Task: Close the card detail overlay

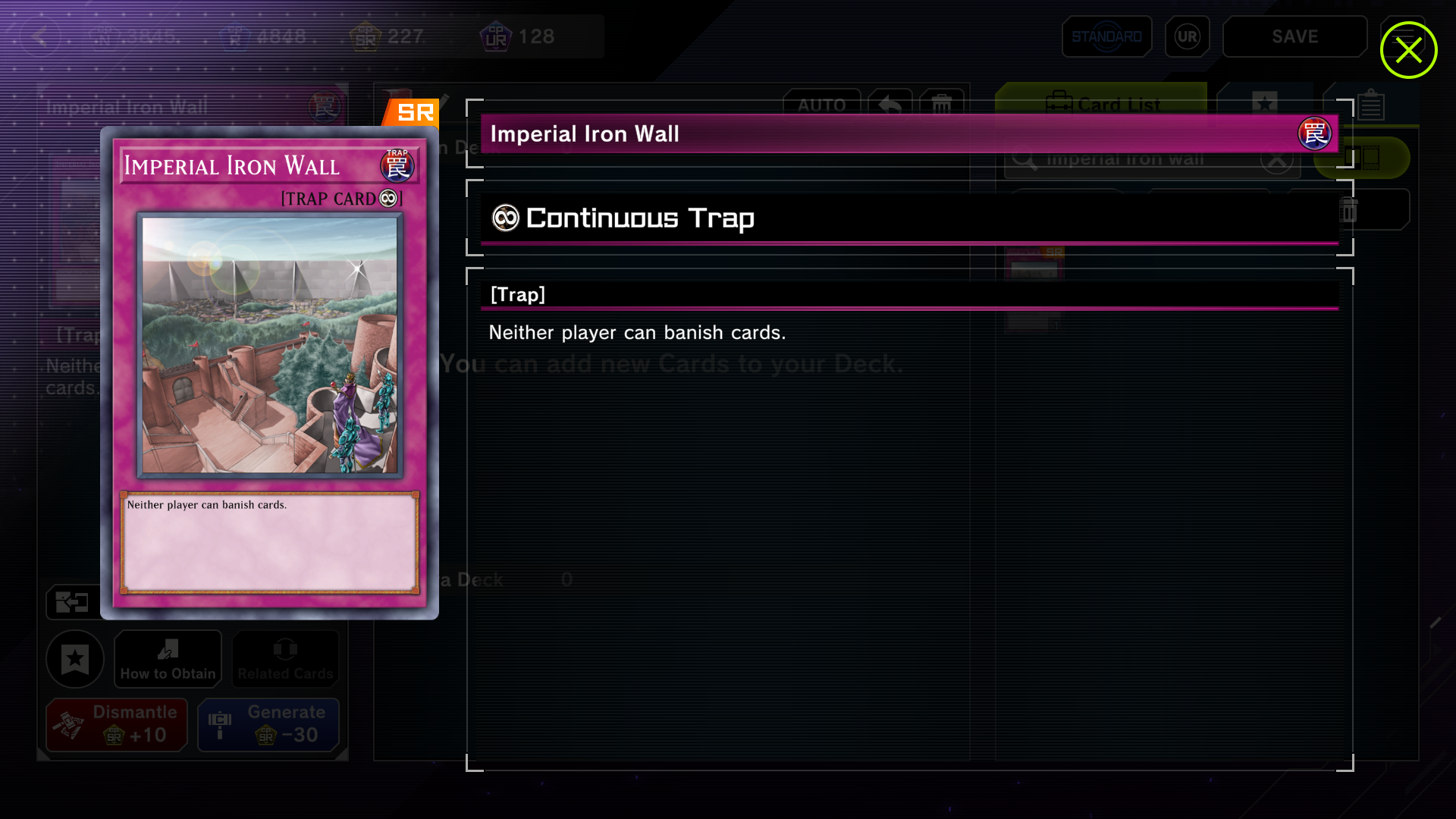Action: pos(1408,50)
